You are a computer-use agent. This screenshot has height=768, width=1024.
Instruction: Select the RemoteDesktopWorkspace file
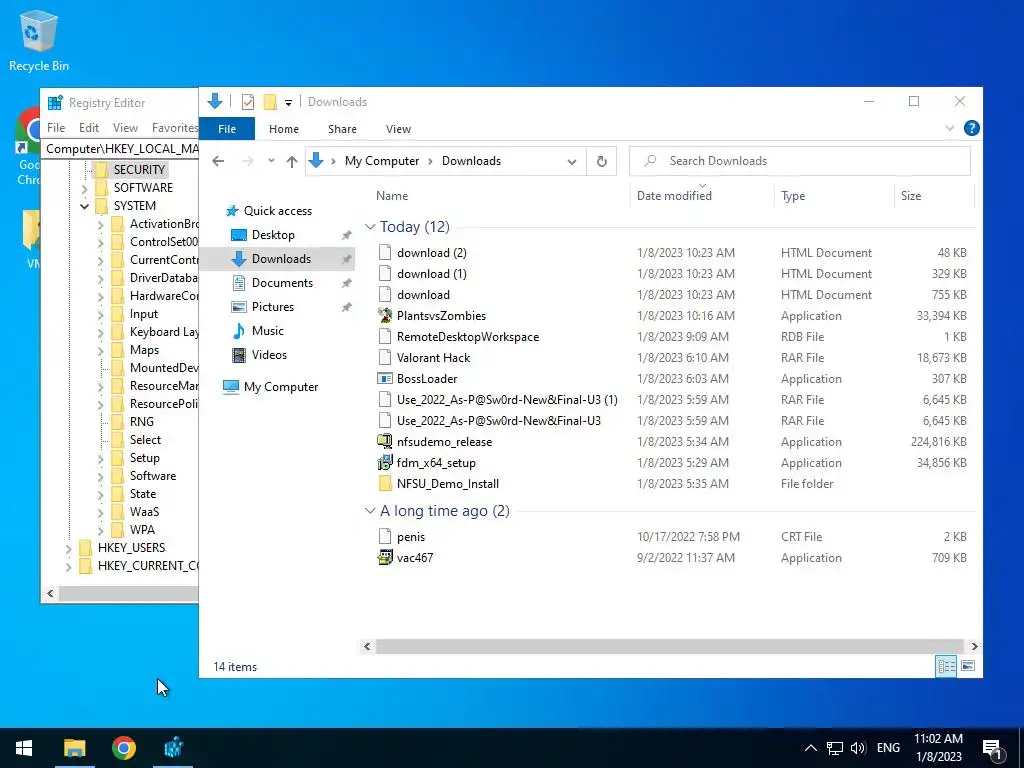(468, 337)
